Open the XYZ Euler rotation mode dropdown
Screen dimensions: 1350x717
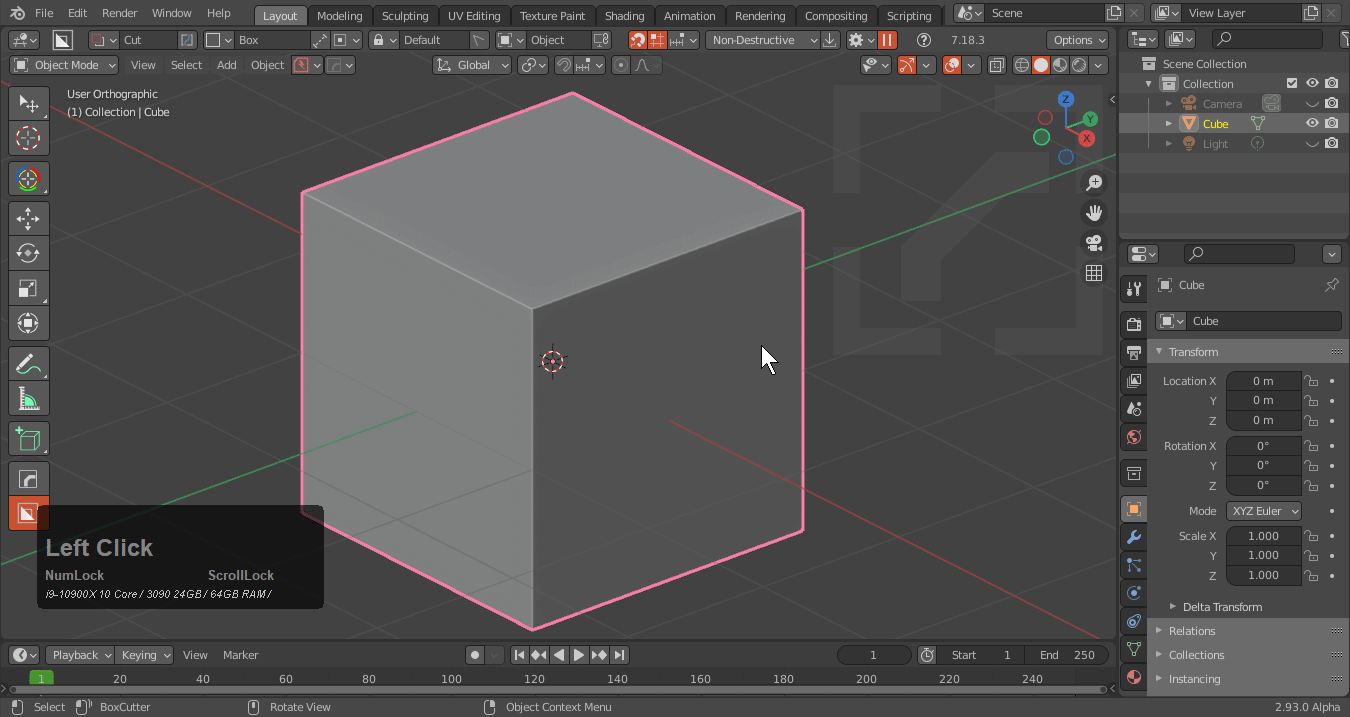click(1264, 511)
